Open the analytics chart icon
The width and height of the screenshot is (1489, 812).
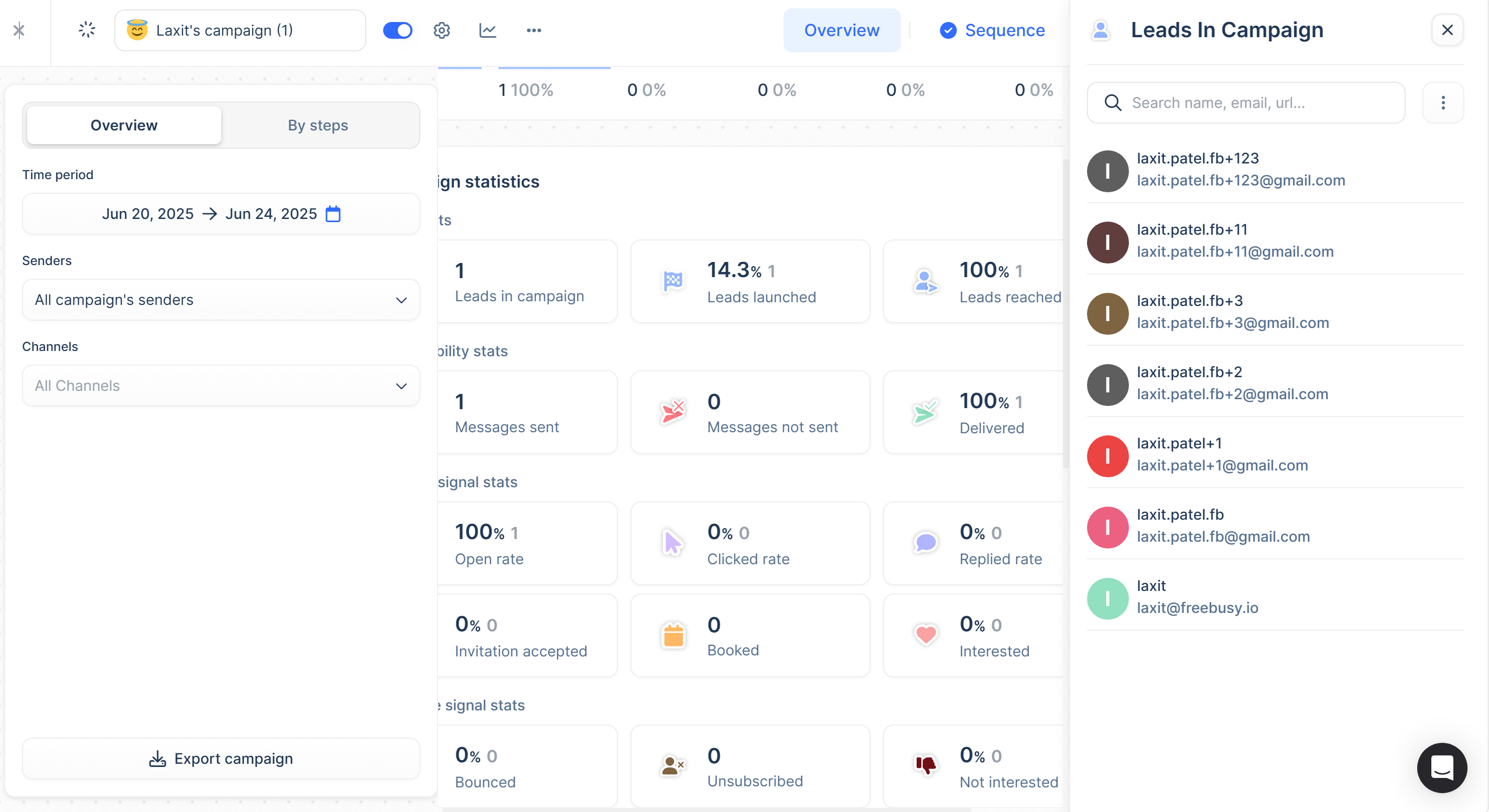coord(488,30)
